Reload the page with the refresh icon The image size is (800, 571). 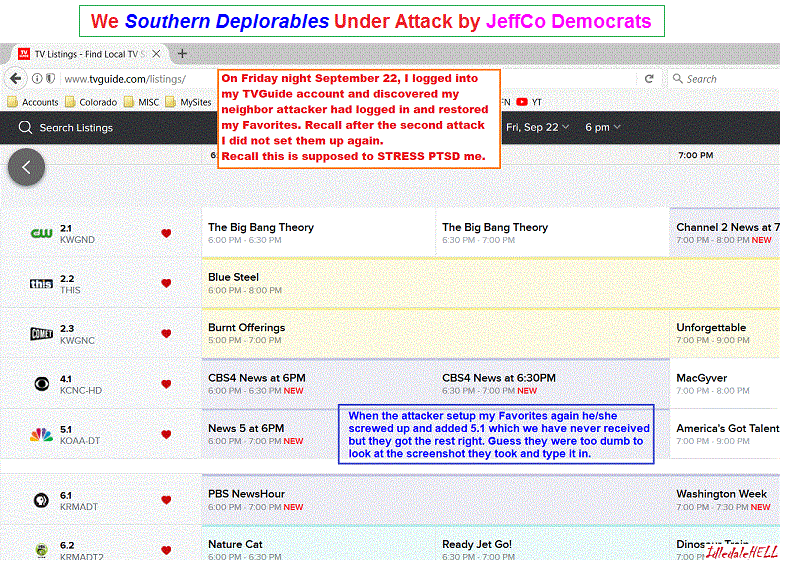click(649, 79)
